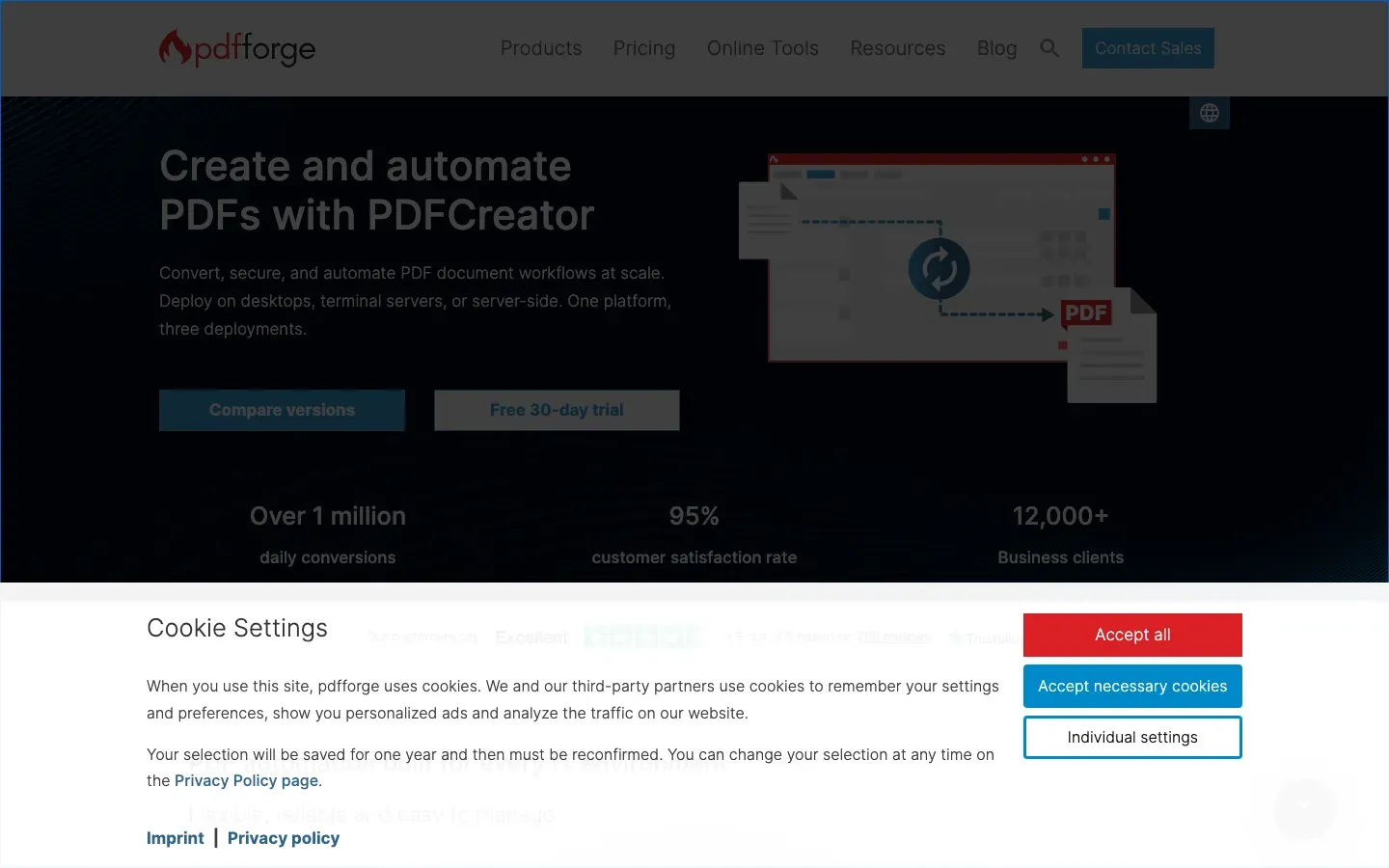
Task: Open the bold Privacy policy footer link
Action: (284, 838)
